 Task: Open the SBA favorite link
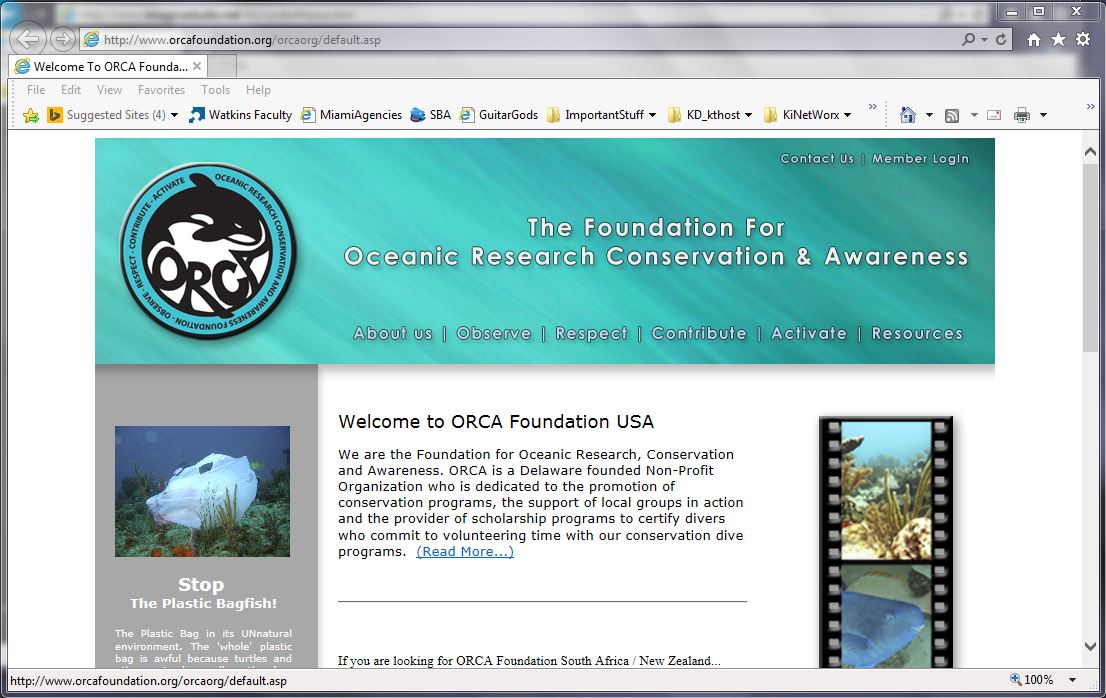(x=430, y=115)
